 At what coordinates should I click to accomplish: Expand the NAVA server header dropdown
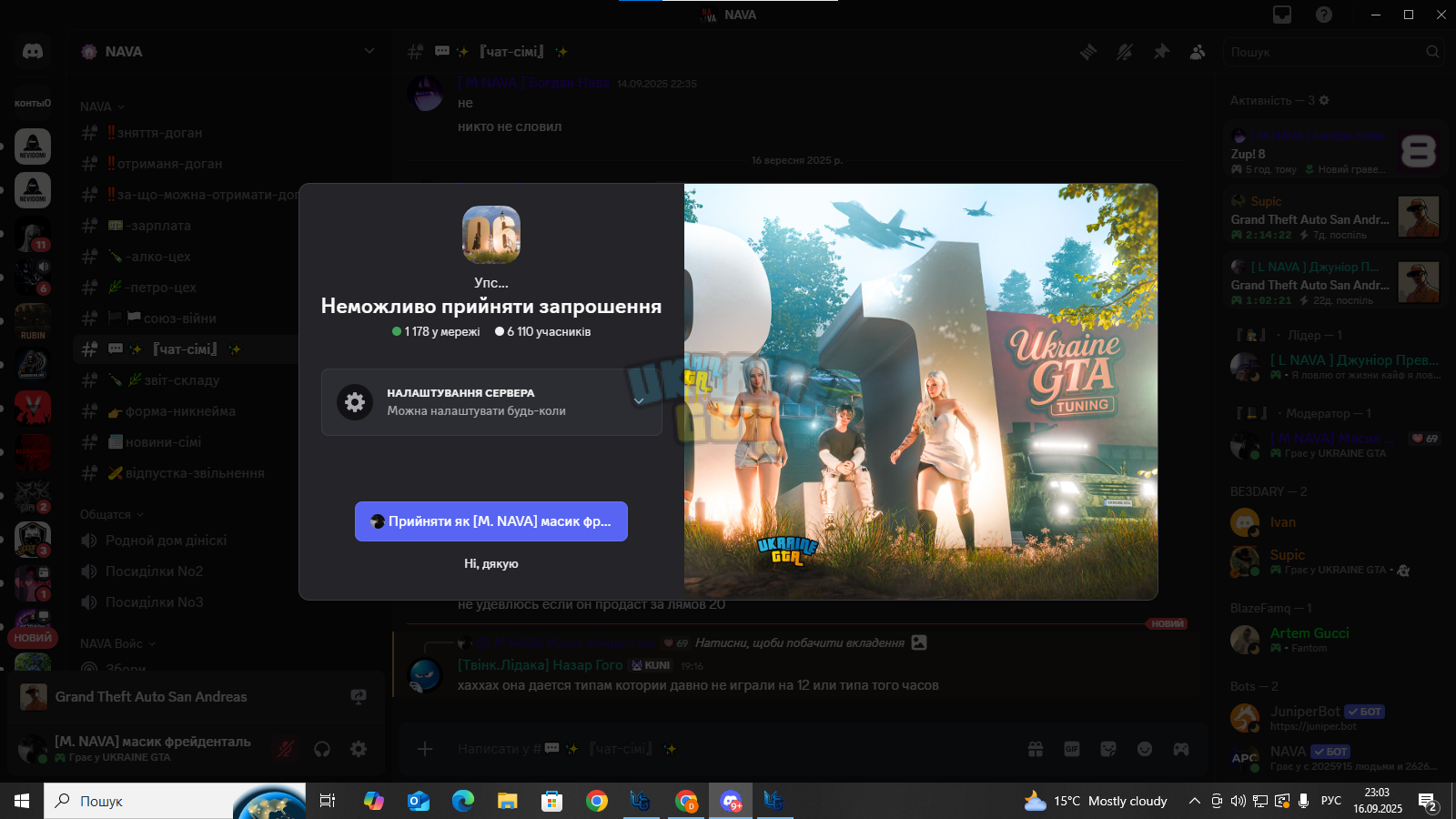pos(369,51)
